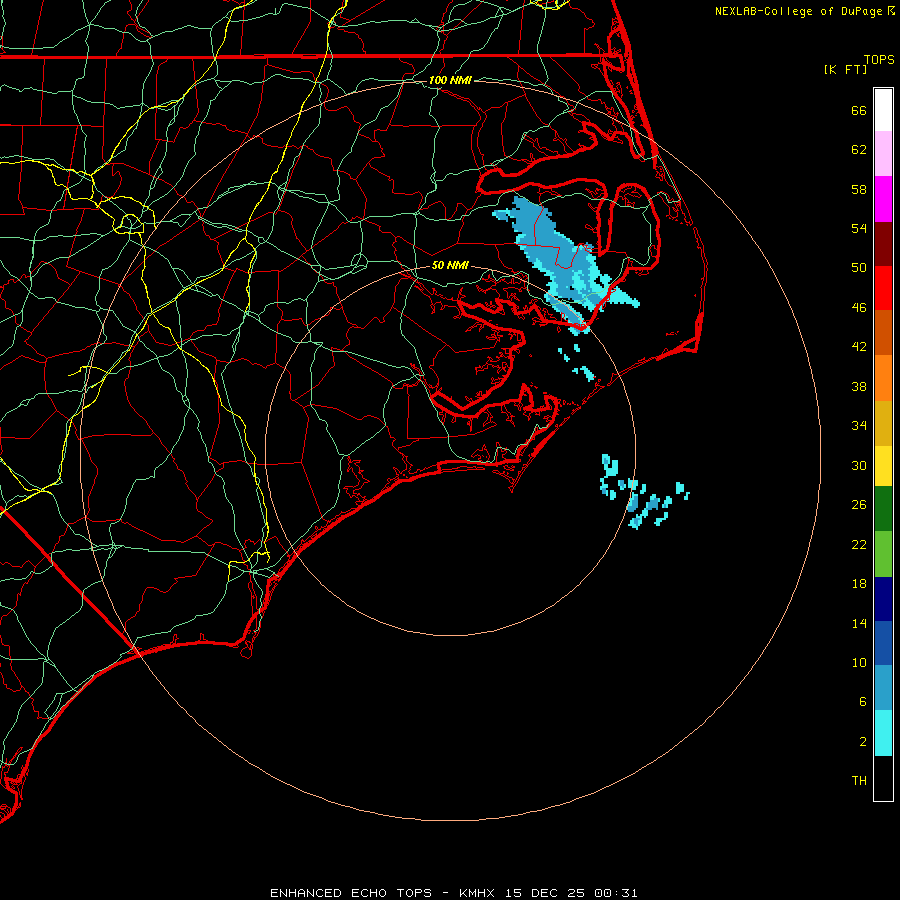Click the '100 NMI' range ring label
Viewport: 900px width, 900px height.
pos(450,80)
